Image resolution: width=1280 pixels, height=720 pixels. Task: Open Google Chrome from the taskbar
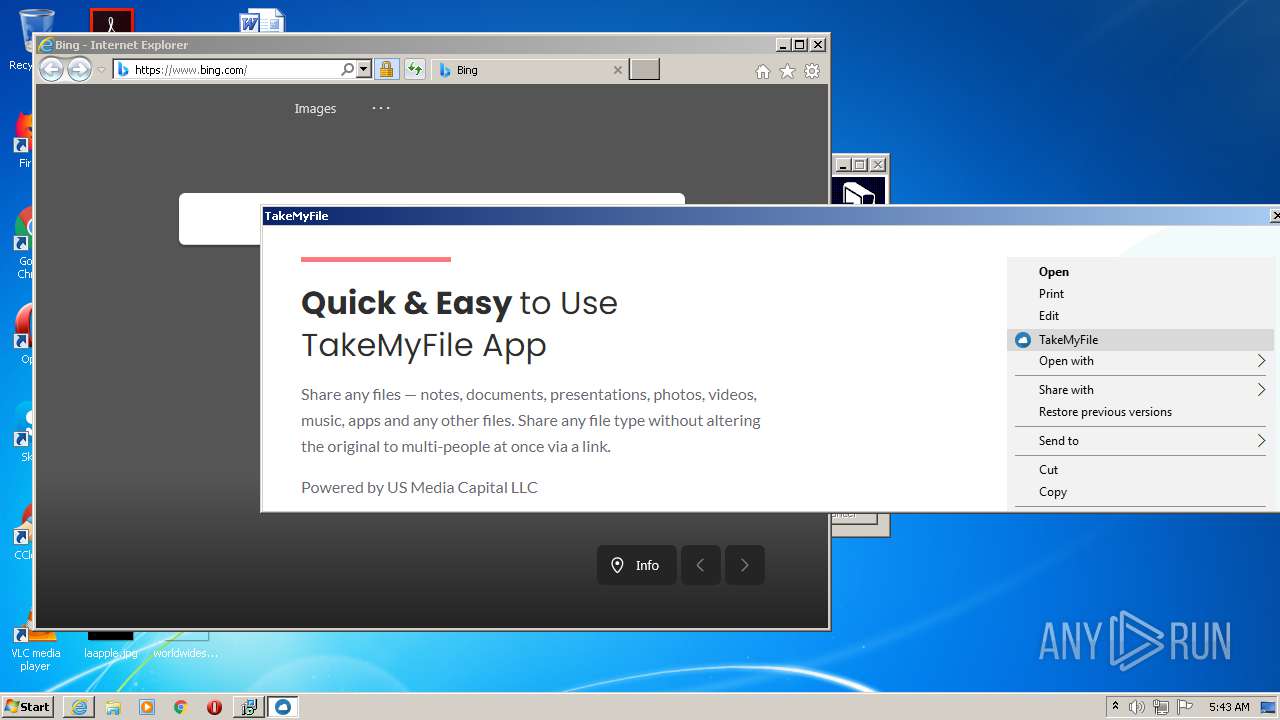point(181,707)
